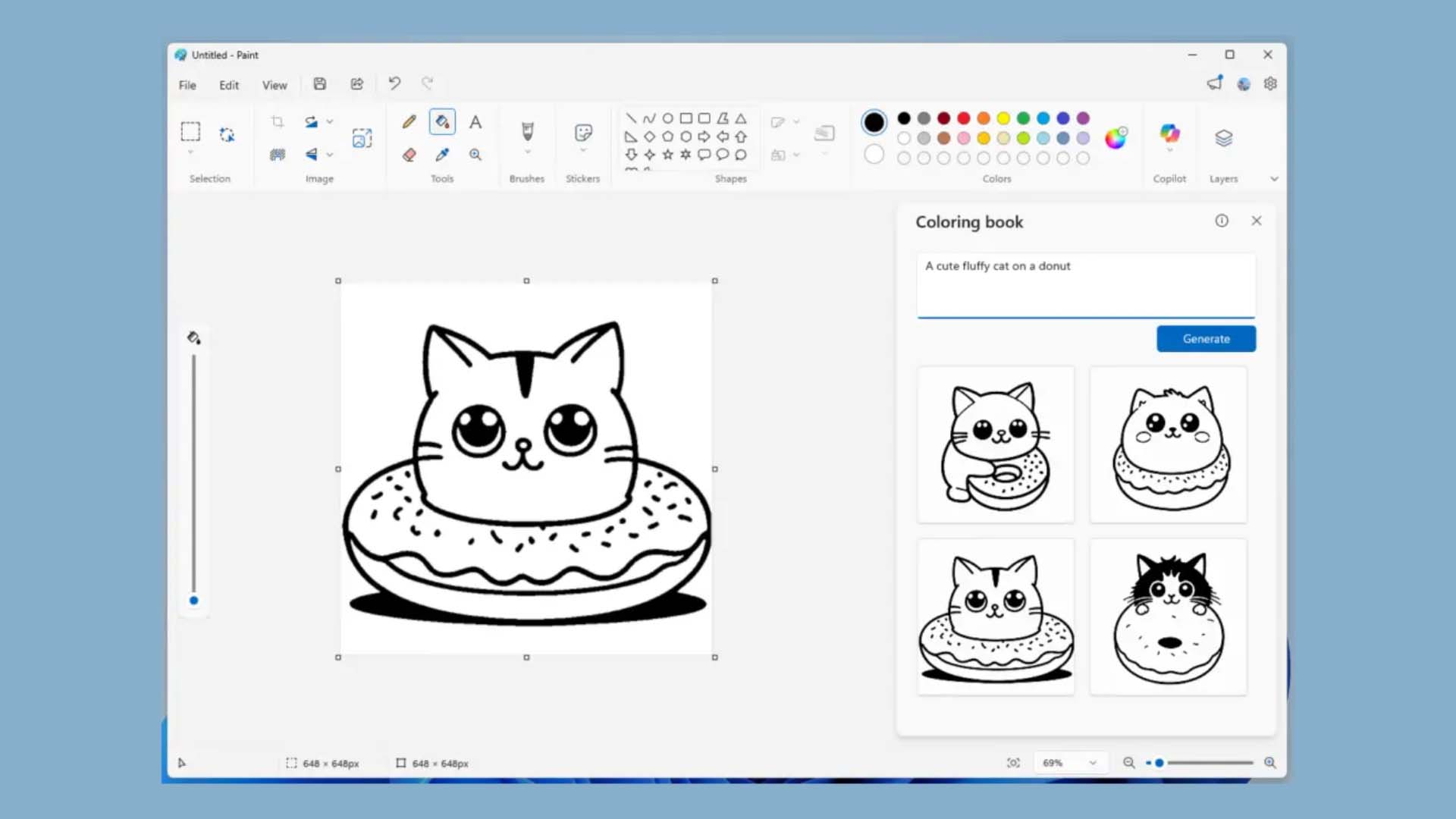Click the Remove background icon
This screenshot has width=1456, height=819.
coord(278,155)
